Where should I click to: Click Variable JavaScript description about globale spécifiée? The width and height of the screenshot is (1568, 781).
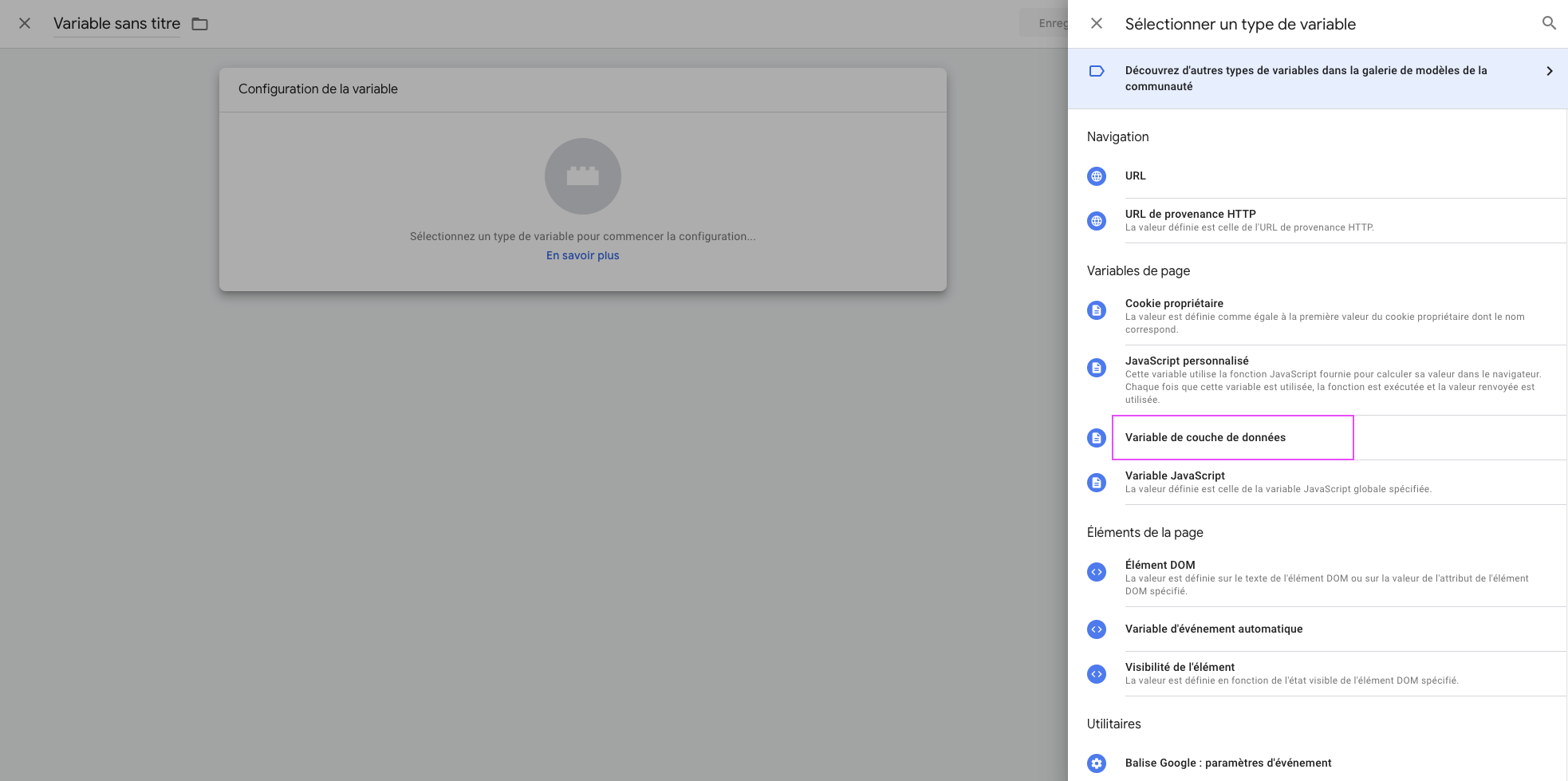pyautogui.click(x=1278, y=489)
